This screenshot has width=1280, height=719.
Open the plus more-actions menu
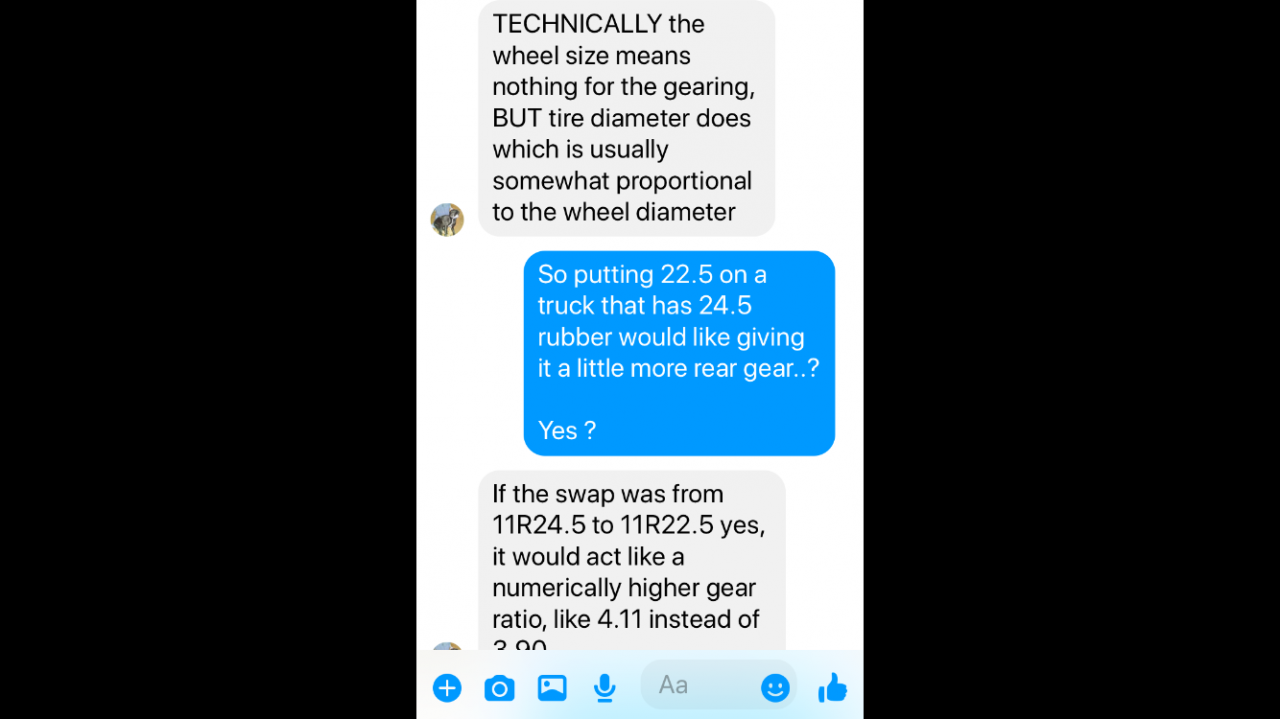(x=447, y=688)
